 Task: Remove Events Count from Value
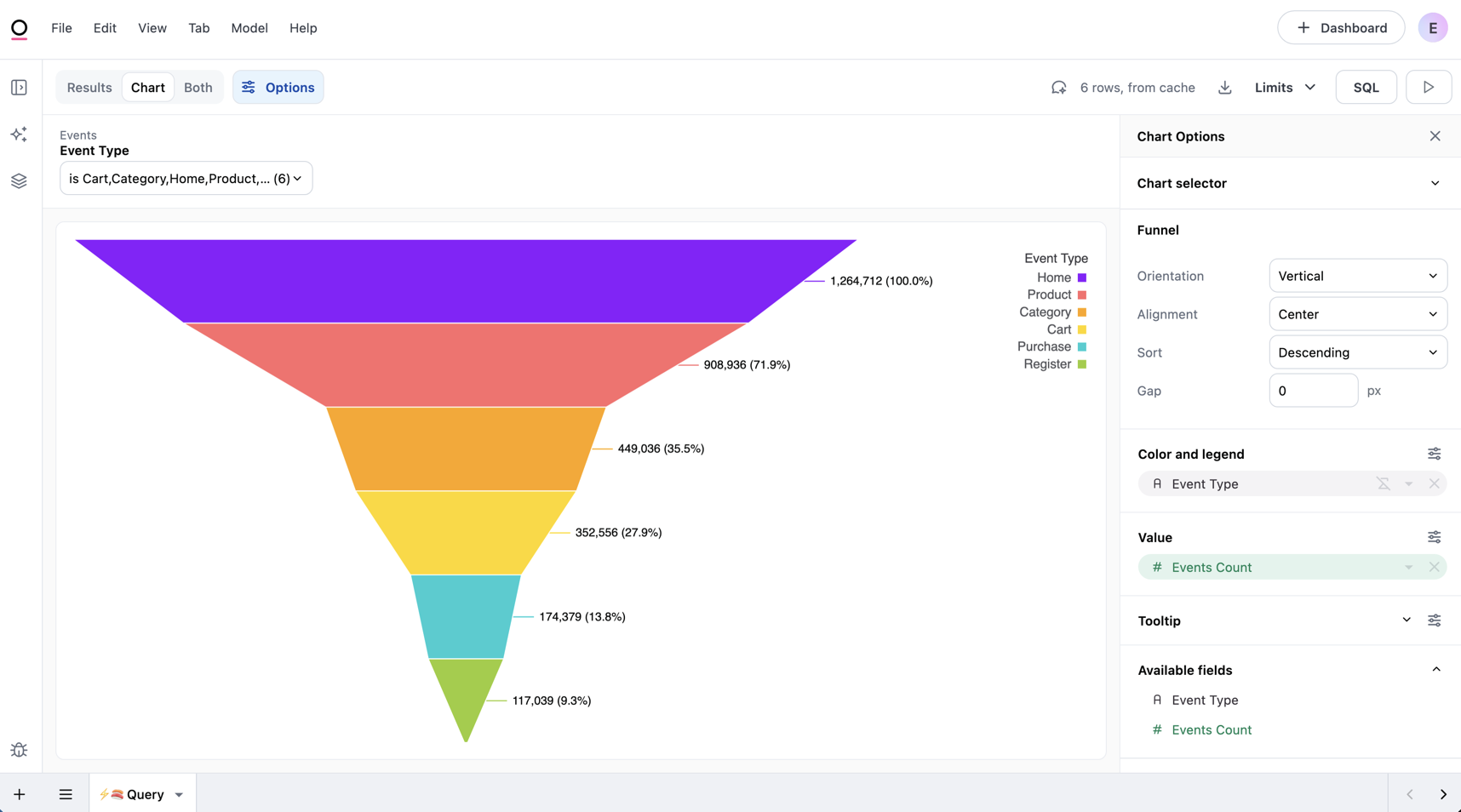coord(1435,567)
